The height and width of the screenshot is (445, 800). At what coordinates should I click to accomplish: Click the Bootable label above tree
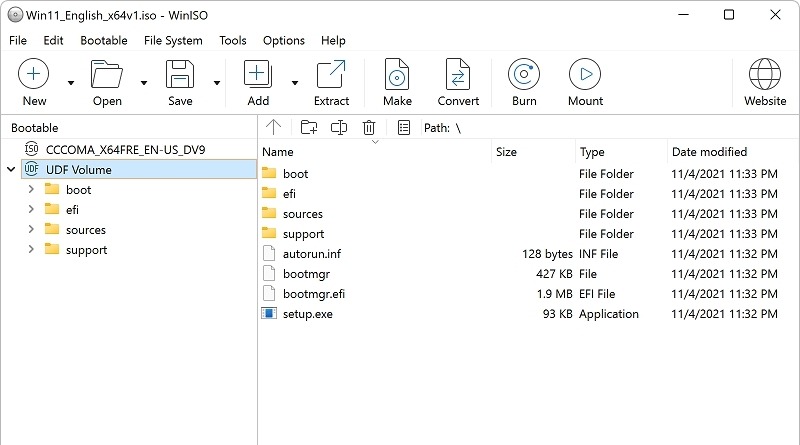tap(35, 128)
